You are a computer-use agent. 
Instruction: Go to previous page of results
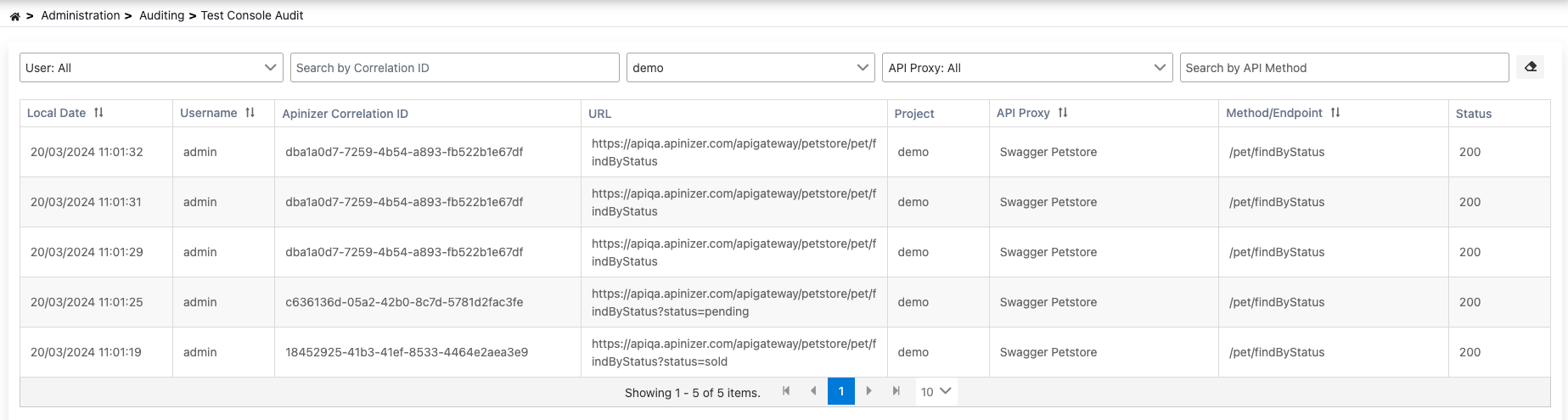pyautogui.click(x=813, y=391)
